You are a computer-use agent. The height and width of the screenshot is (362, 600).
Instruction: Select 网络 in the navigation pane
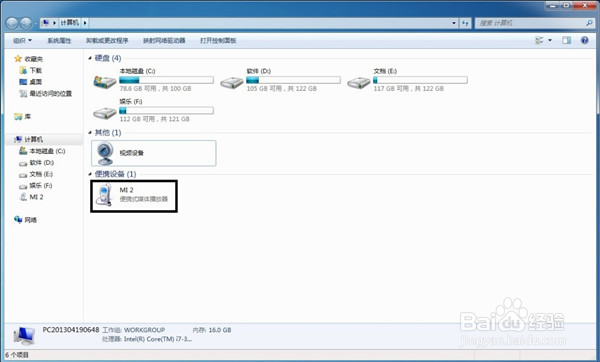[25, 219]
